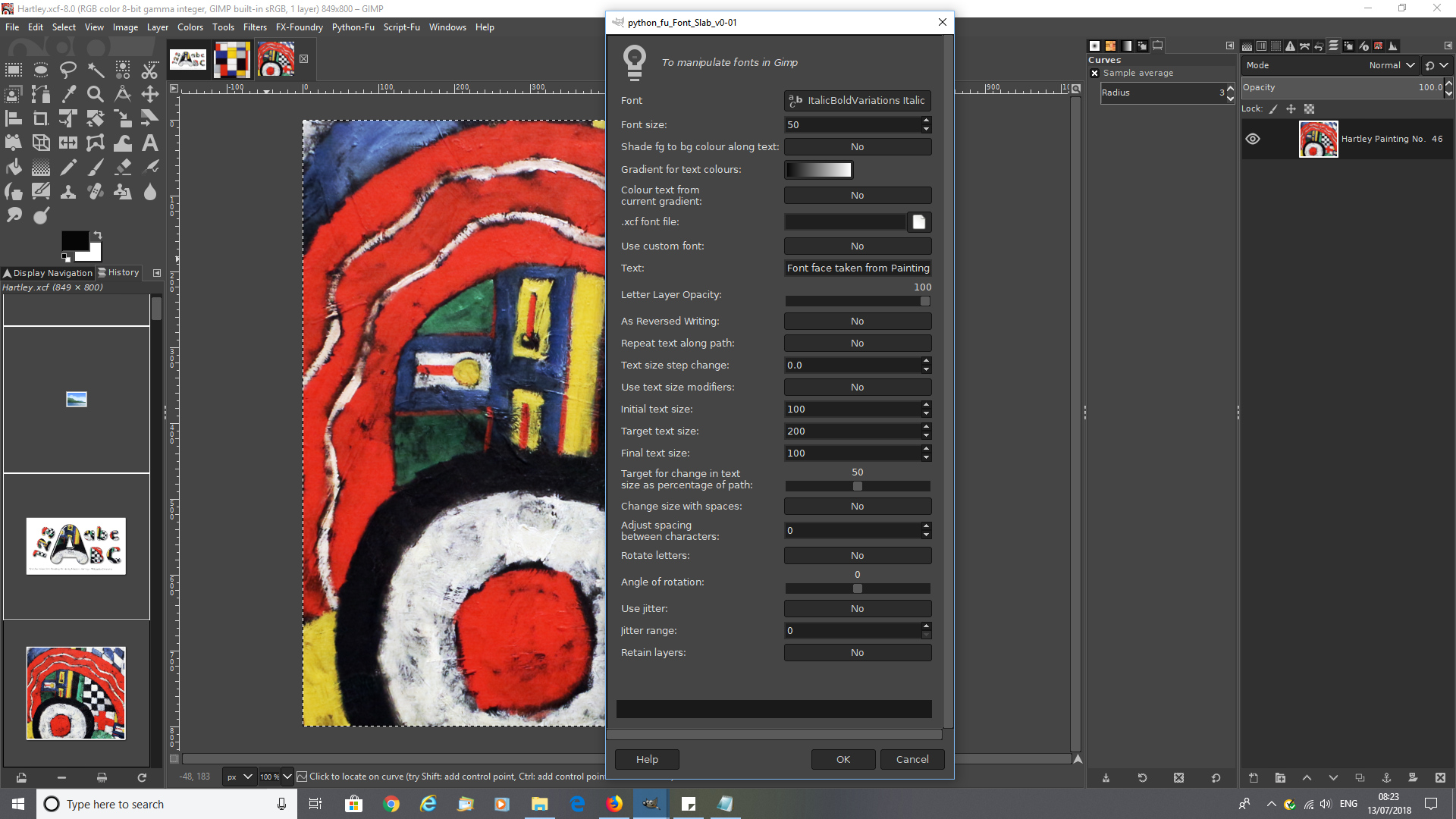The height and width of the screenshot is (819, 1456).
Task: Click the Text input field
Action: click(x=858, y=268)
